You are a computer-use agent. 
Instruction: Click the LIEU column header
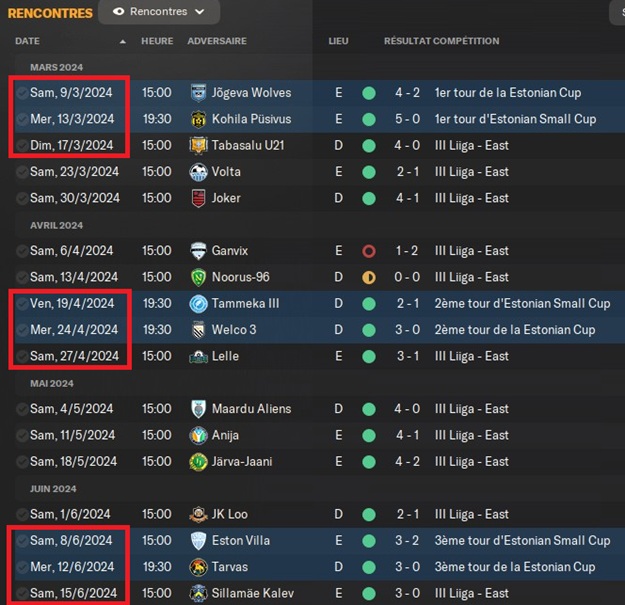pos(338,41)
